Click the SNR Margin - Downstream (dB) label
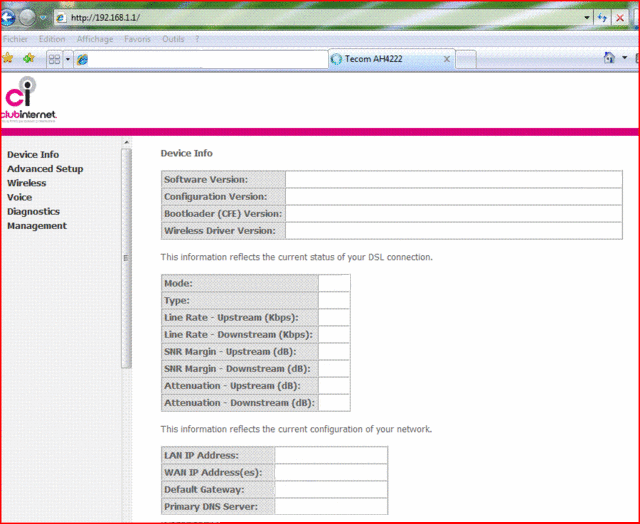640x524 pixels. coord(237,369)
